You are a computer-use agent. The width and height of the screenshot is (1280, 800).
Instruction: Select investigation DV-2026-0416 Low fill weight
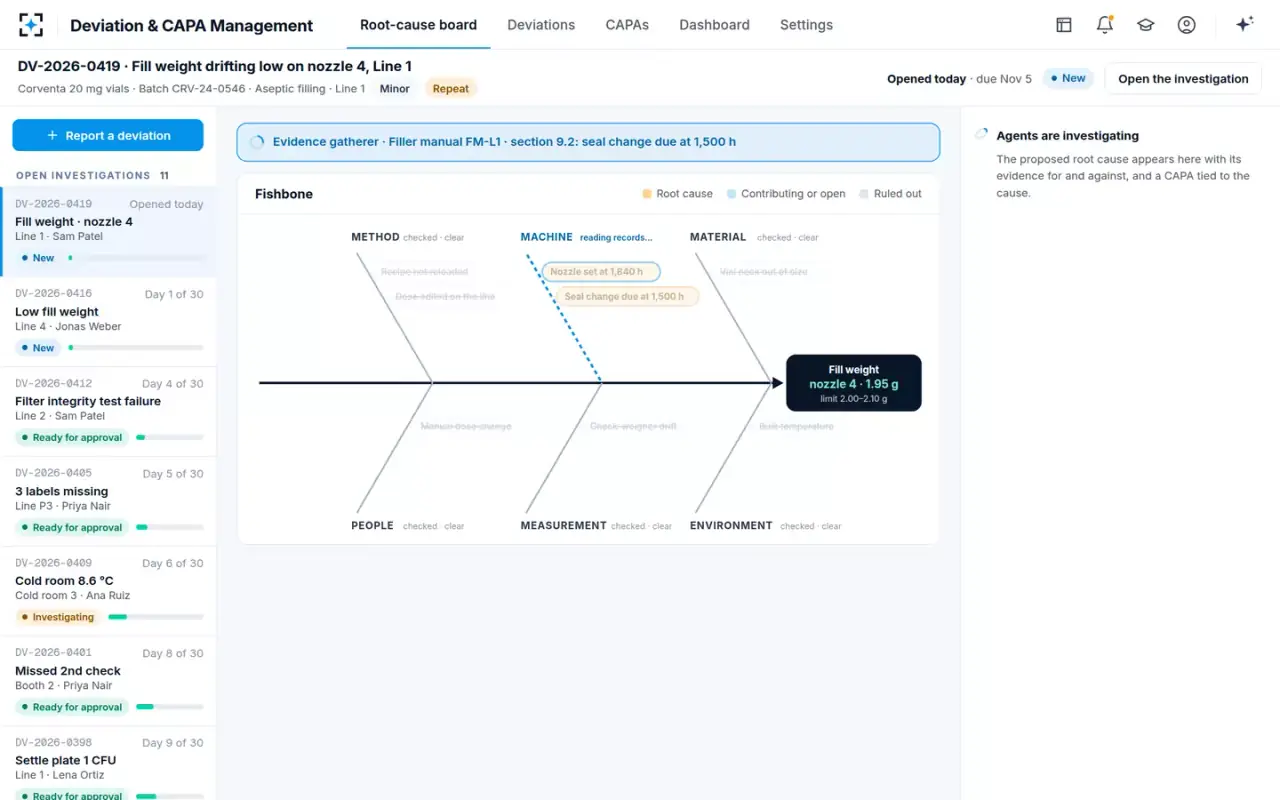pos(108,321)
